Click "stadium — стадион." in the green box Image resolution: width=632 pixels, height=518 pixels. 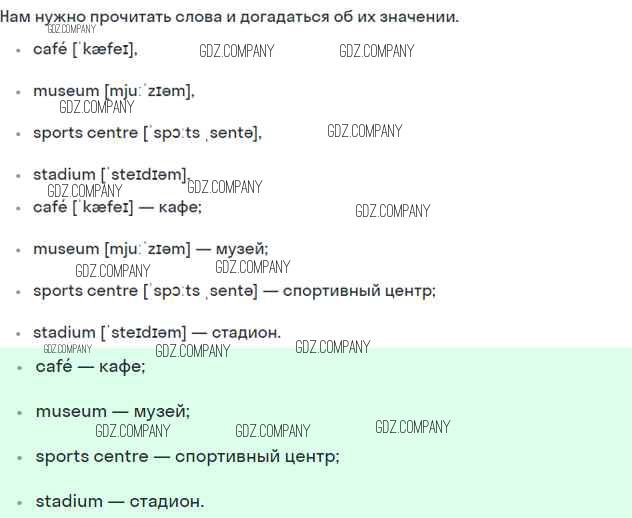click(x=119, y=501)
